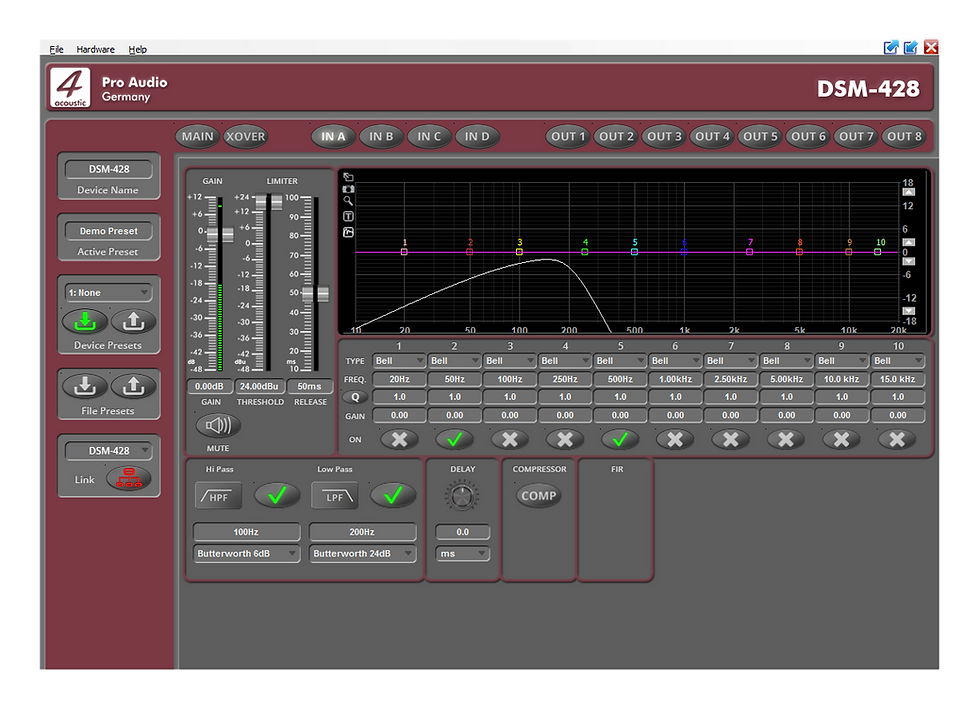This screenshot has width=980, height=710.
Task: Open the band 10 Bell type dropdown
Action: [898, 361]
